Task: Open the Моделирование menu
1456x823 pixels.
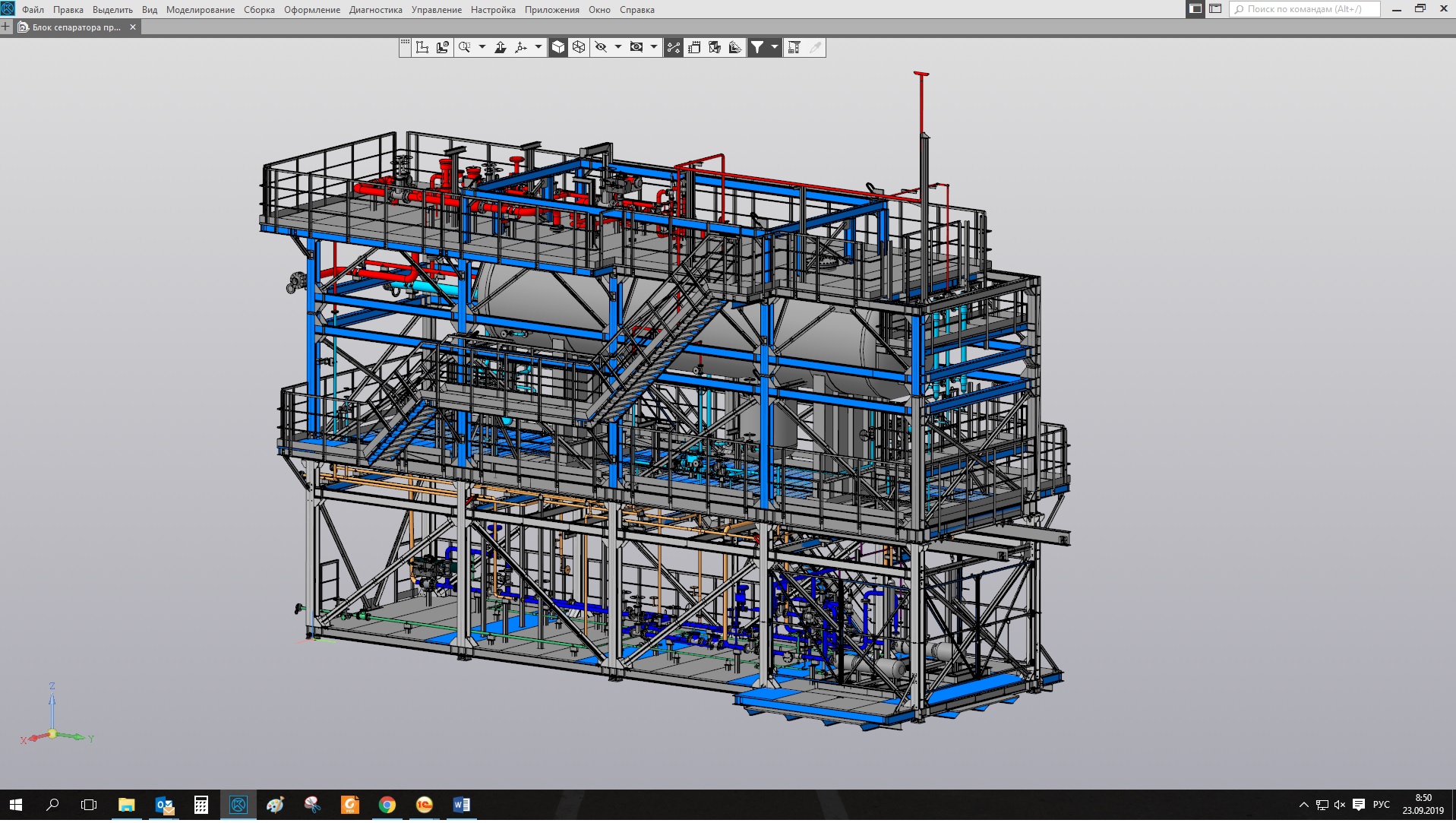Action: click(201, 10)
